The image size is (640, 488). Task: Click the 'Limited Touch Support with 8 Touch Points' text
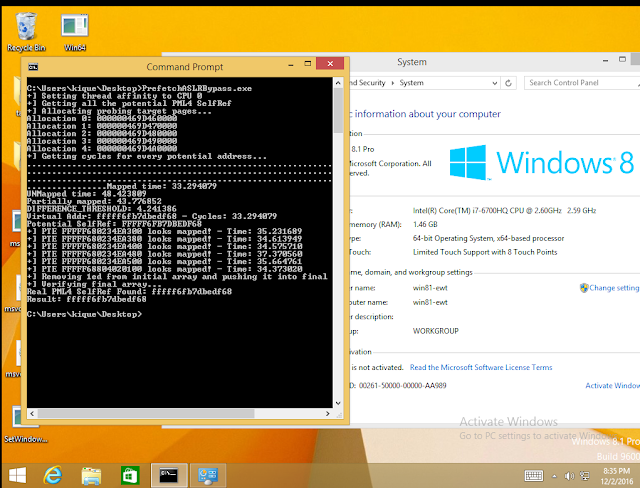pyautogui.click(x=485, y=252)
